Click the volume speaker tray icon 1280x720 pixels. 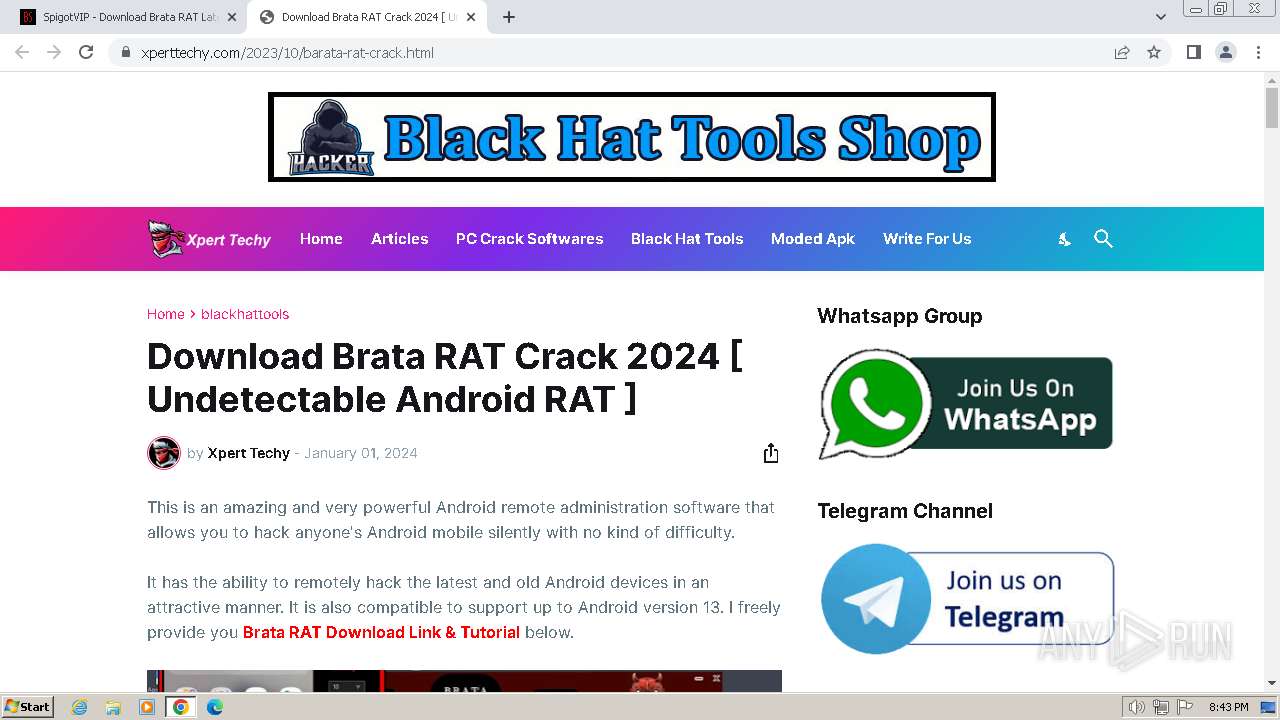(x=1138, y=707)
